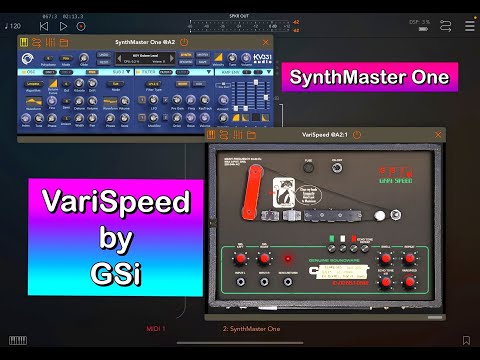This screenshot has height=360, width=480.
Task: Toggle the Echo Tone Repeat switch
Action: click(365, 248)
